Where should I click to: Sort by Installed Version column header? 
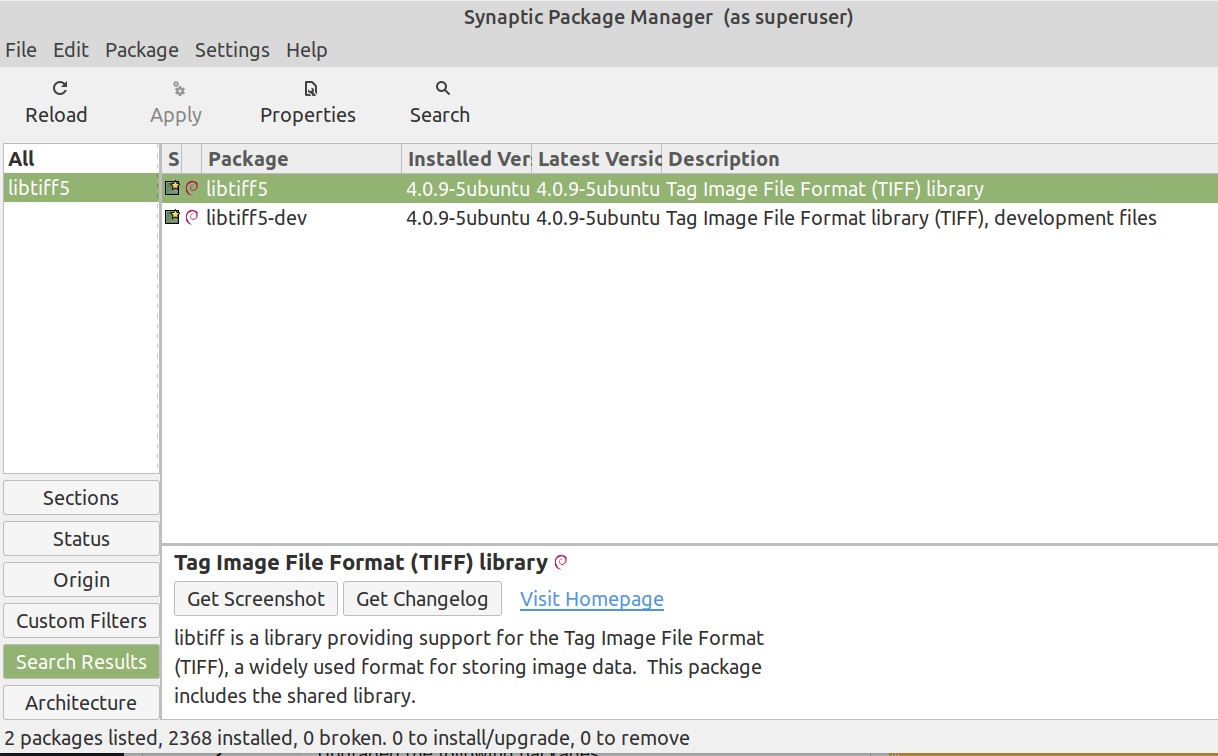pos(467,159)
